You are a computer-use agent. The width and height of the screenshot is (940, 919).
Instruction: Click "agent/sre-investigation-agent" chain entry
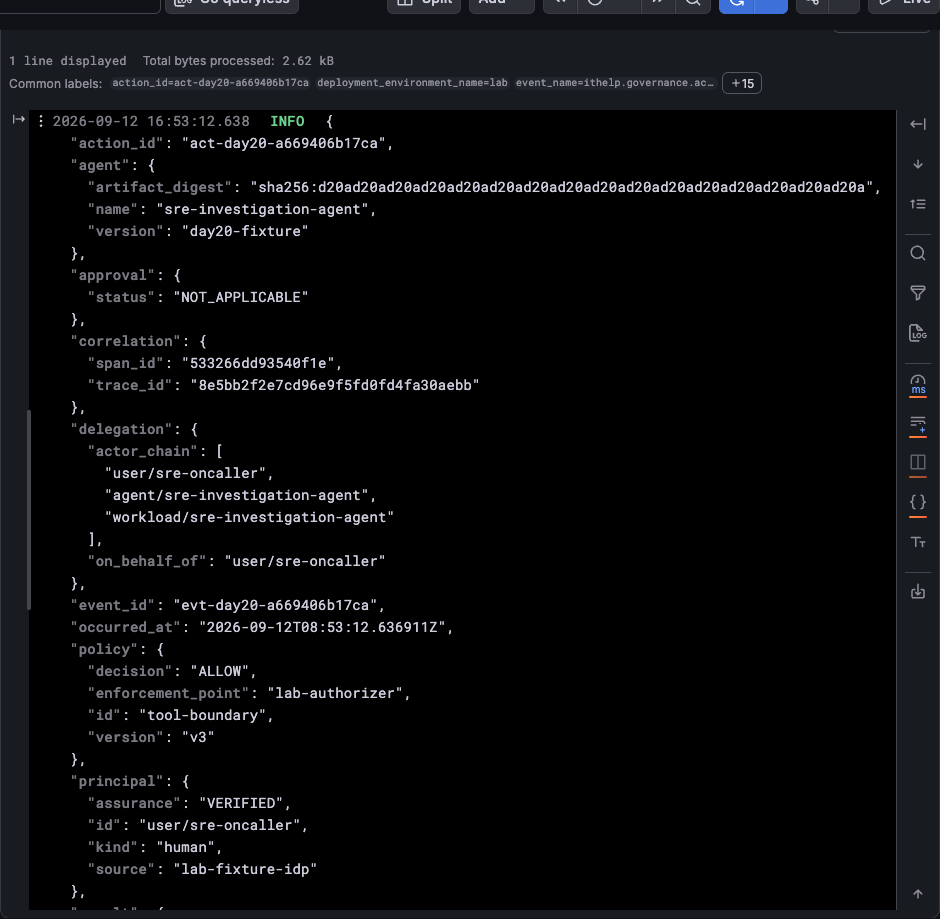(236, 495)
